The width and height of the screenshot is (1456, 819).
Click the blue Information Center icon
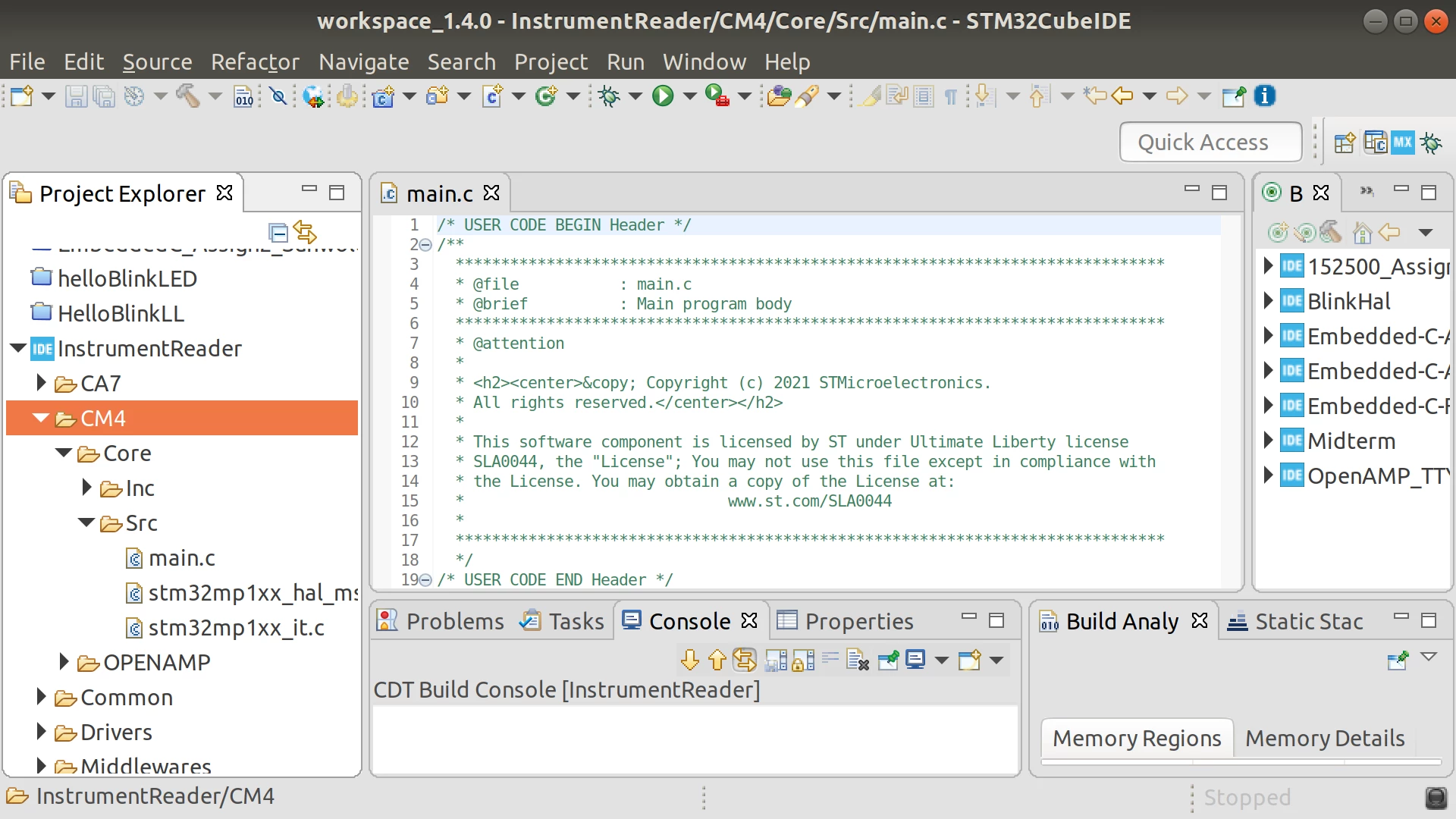[1264, 96]
